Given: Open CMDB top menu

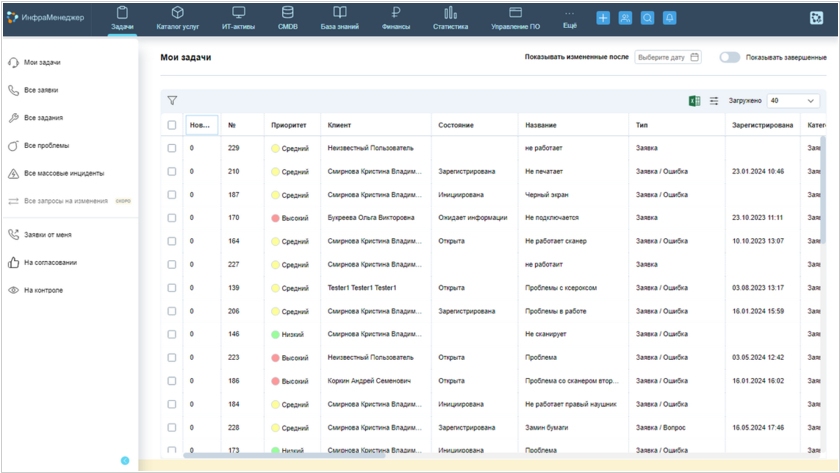Looking at the screenshot, I should coord(288,18).
